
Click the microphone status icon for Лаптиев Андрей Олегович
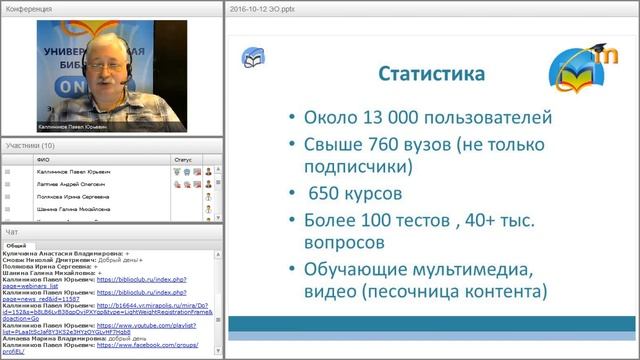click(177, 184)
